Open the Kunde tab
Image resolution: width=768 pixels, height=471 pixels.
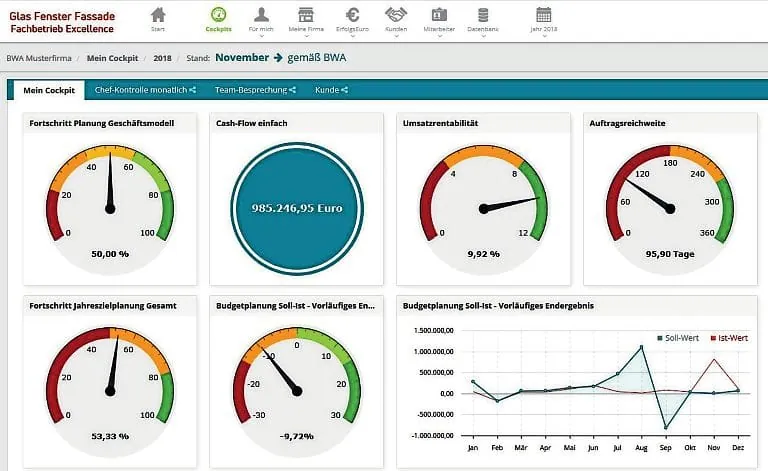tap(331, 90)
